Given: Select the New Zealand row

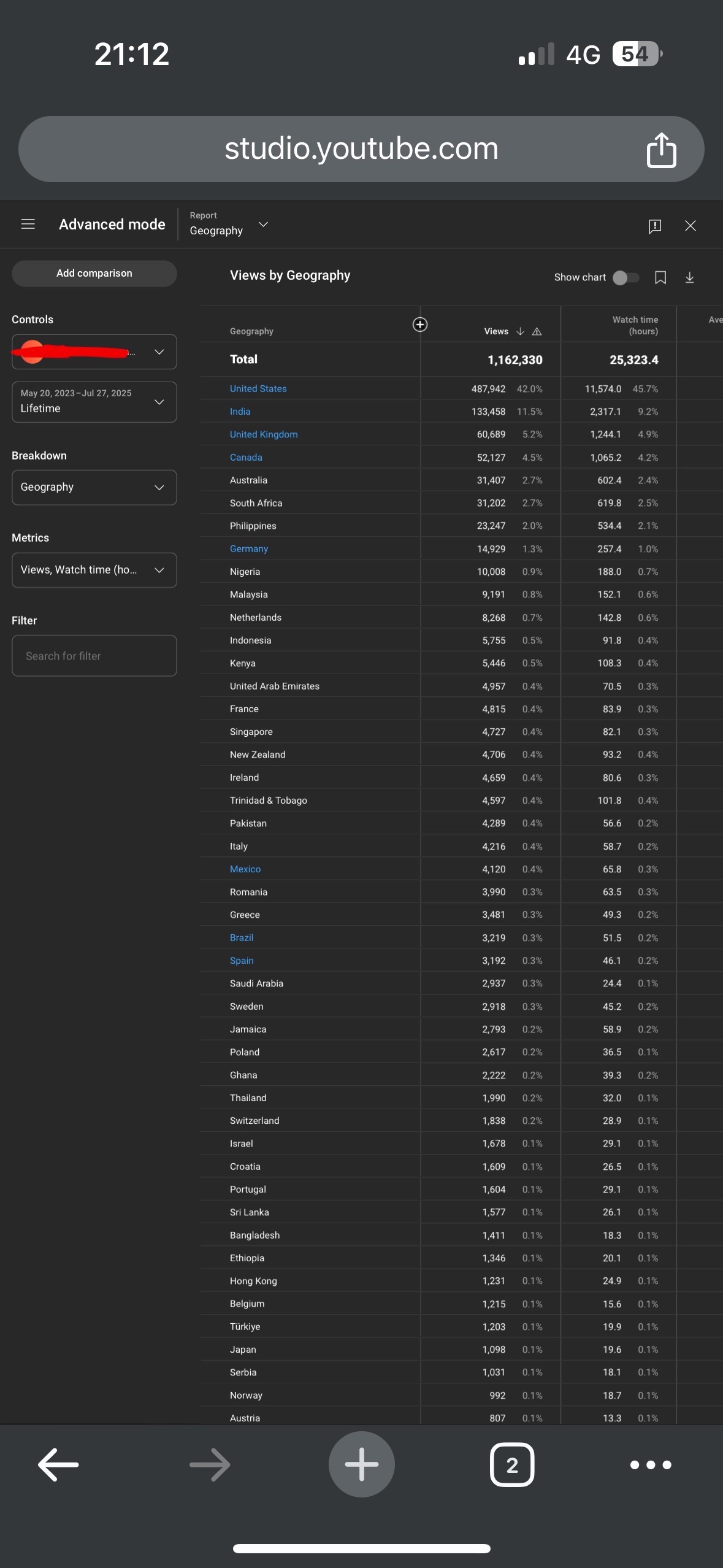Looking at the screenshot, I should pos(461,755).
